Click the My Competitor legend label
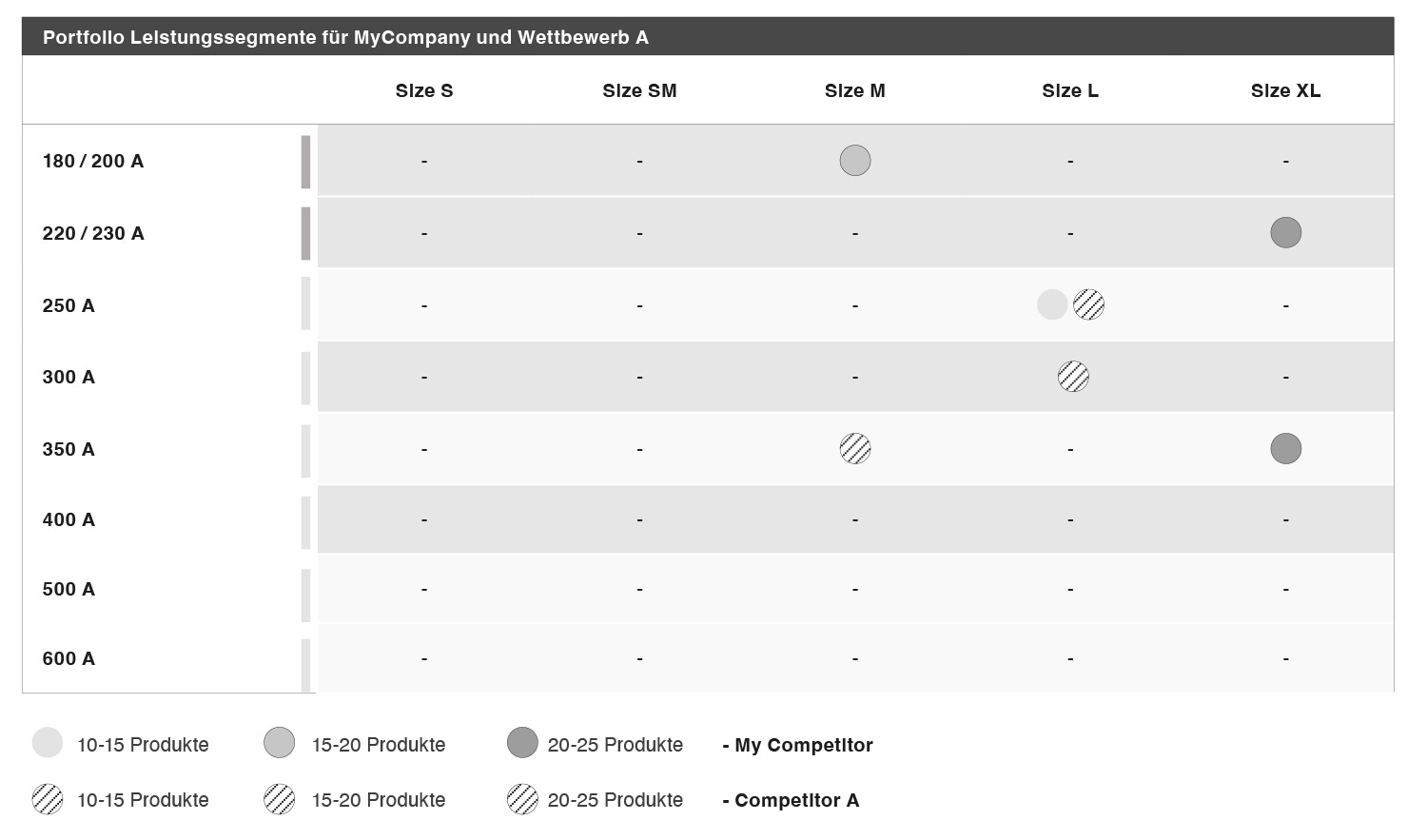The width and height of the screenshot is (1427, 840). point(797,745)
